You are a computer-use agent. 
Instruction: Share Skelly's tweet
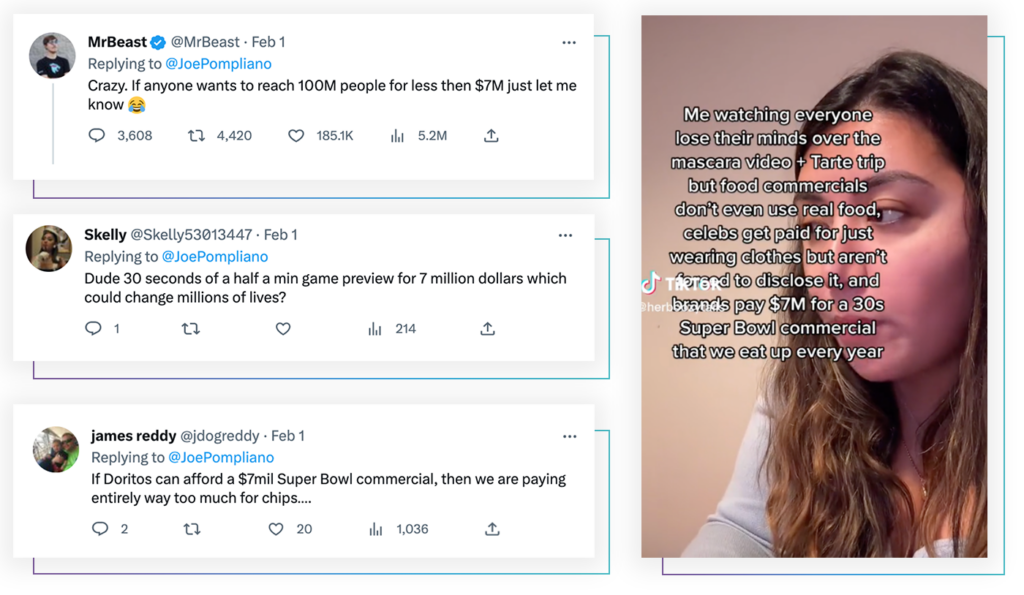[x=487, y=329]
